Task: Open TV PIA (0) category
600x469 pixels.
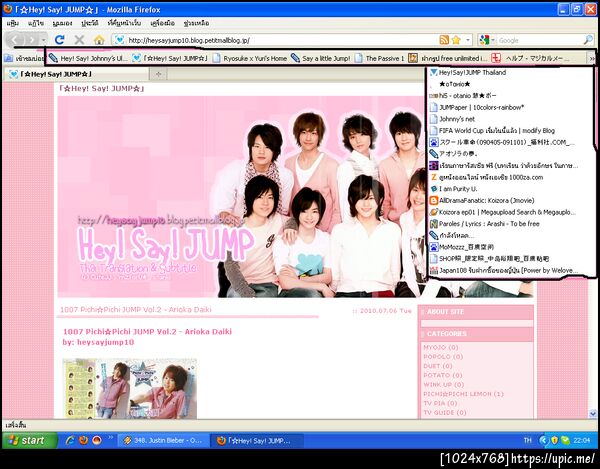Action: click(440, 403)
